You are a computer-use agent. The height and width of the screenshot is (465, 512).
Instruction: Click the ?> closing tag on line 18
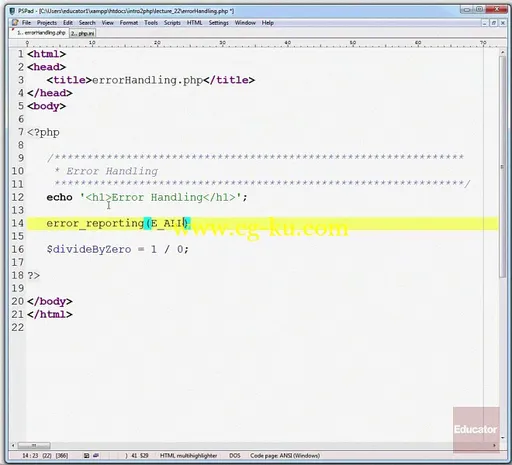point(33,276)
